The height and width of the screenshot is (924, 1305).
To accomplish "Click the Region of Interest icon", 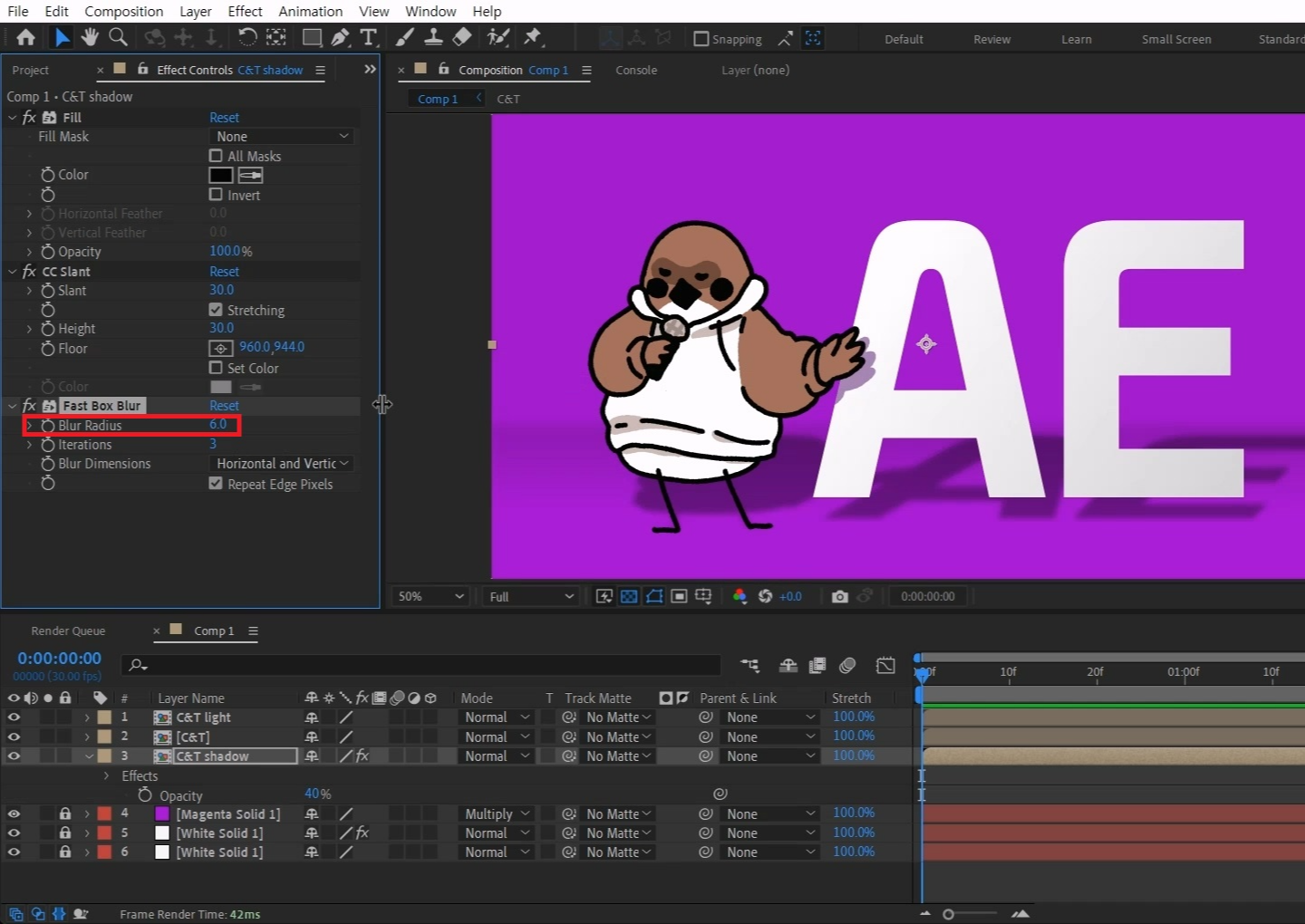I will coord(679,596).
